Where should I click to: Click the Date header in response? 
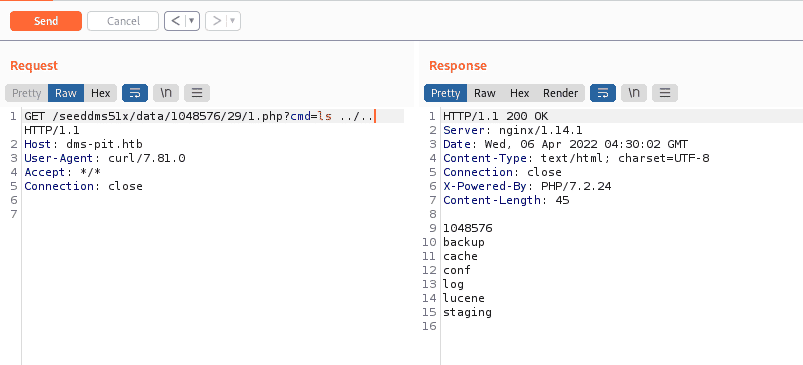565,144
